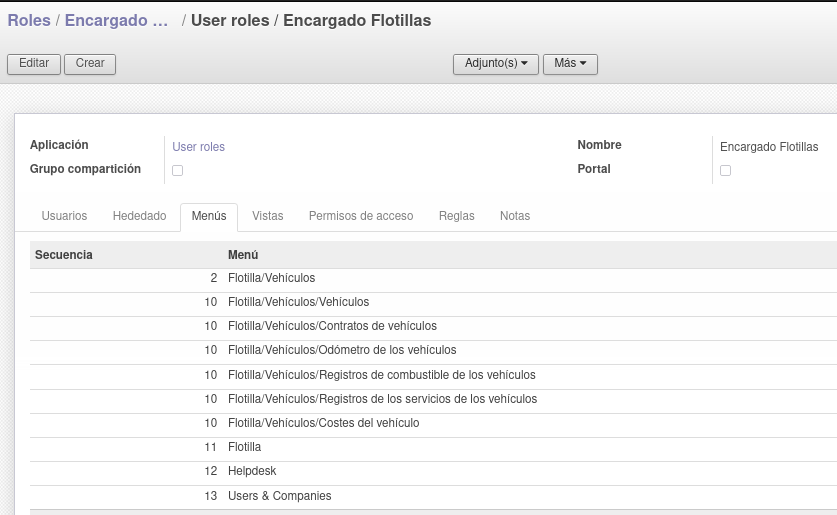Select the Users & Companies row
The width and height of the screenshot is (837, 515).
point(433,496)
